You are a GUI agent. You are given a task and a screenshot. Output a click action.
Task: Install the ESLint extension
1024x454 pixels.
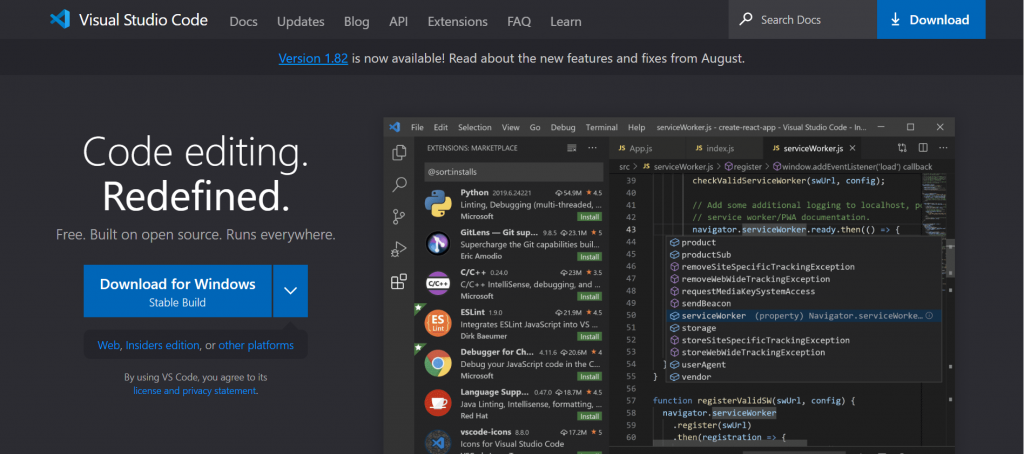(x=590, y=336)
